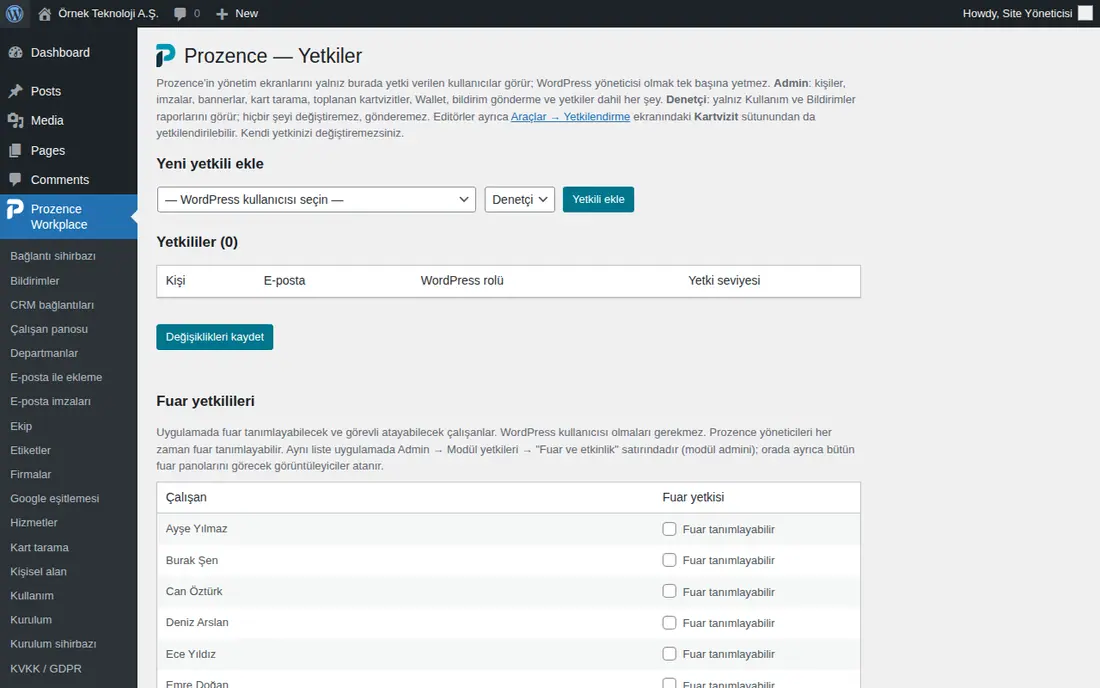This screenshot has width=1100, height=688.
Task: Open Hizmetler submenu item
Action: 34,522
